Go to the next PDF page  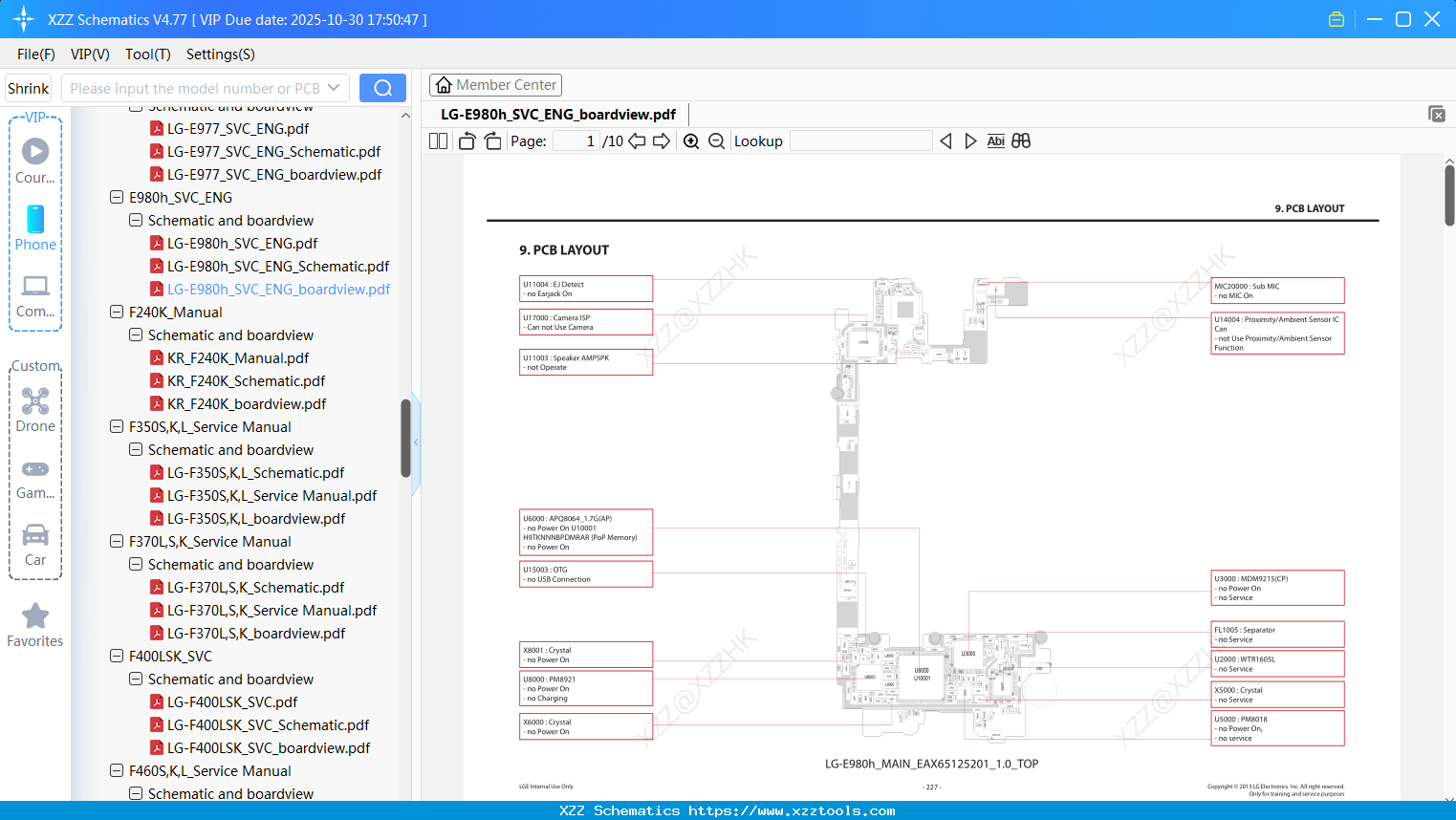(662, 141)
